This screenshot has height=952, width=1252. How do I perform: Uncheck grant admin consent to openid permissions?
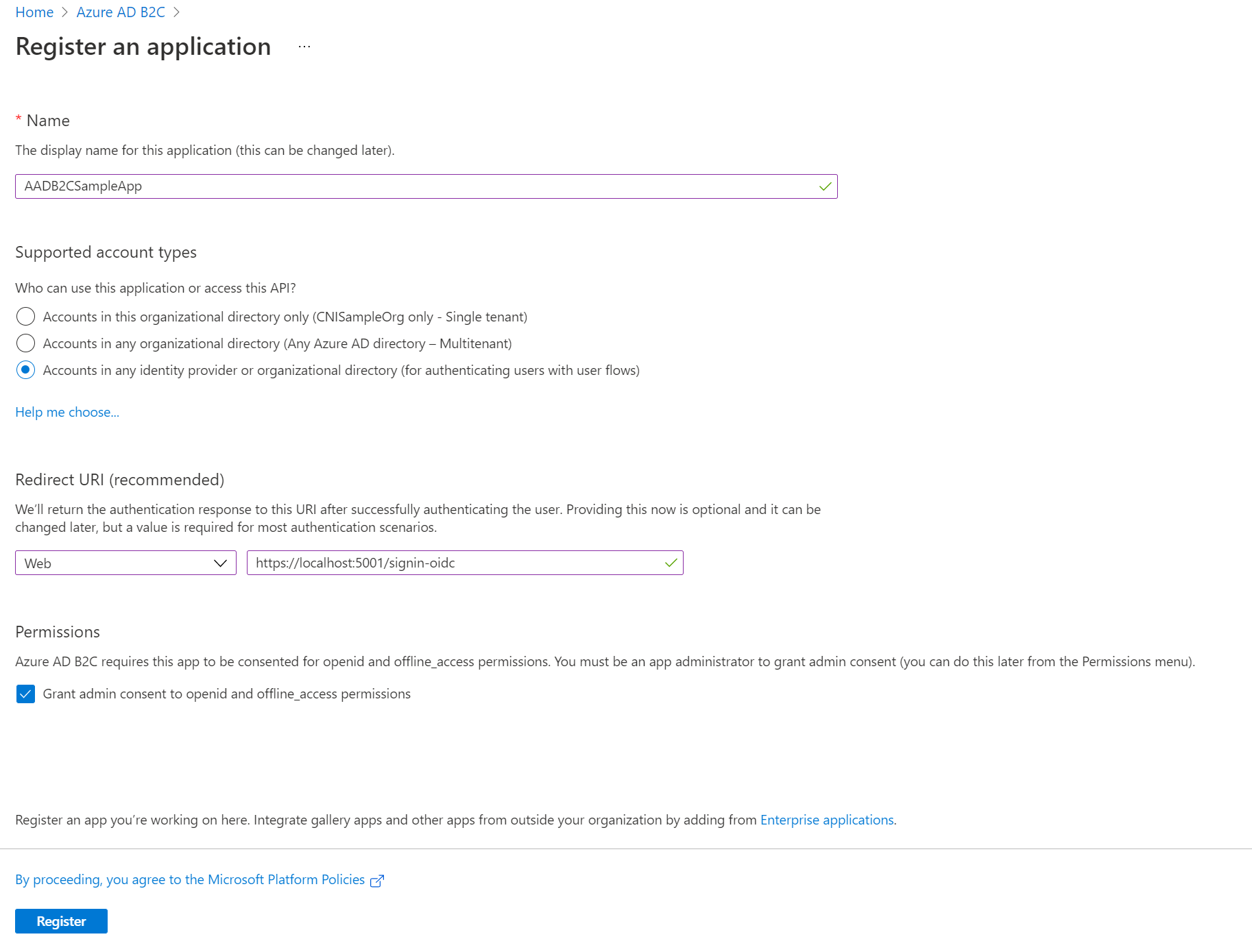(x=25, y=694)
